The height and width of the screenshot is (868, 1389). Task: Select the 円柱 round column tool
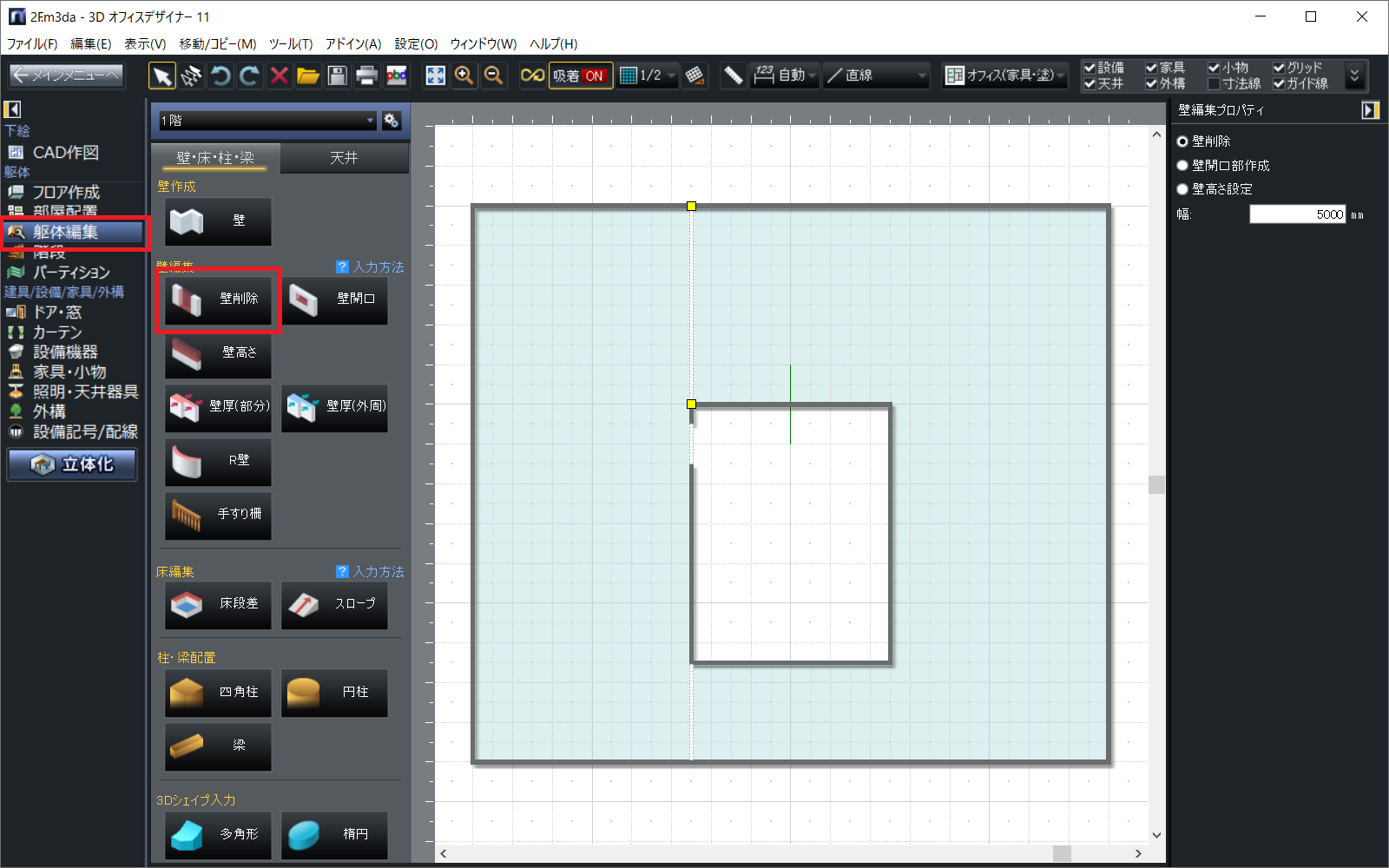tap(334, 693)
